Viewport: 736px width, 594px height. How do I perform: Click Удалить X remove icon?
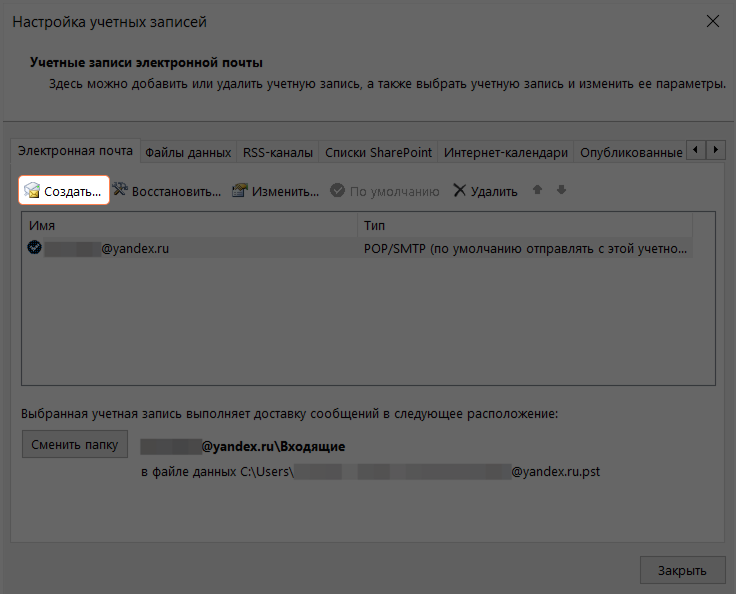pyautogui.click(x=460, y=191)
